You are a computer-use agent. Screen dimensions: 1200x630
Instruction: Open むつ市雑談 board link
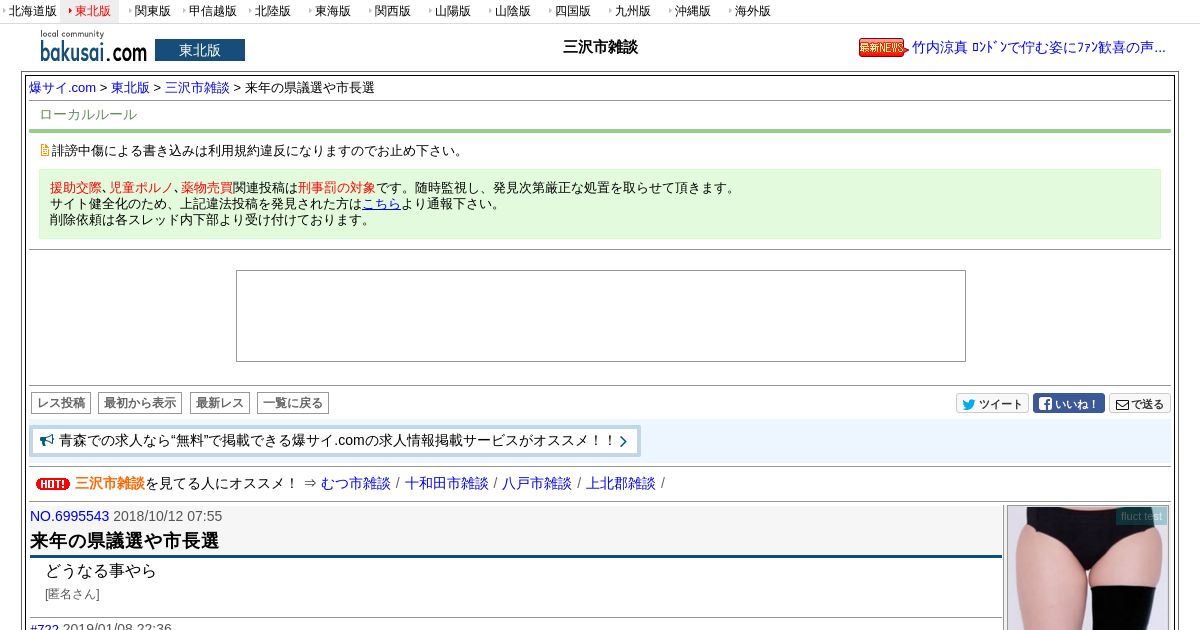[356, 483]
